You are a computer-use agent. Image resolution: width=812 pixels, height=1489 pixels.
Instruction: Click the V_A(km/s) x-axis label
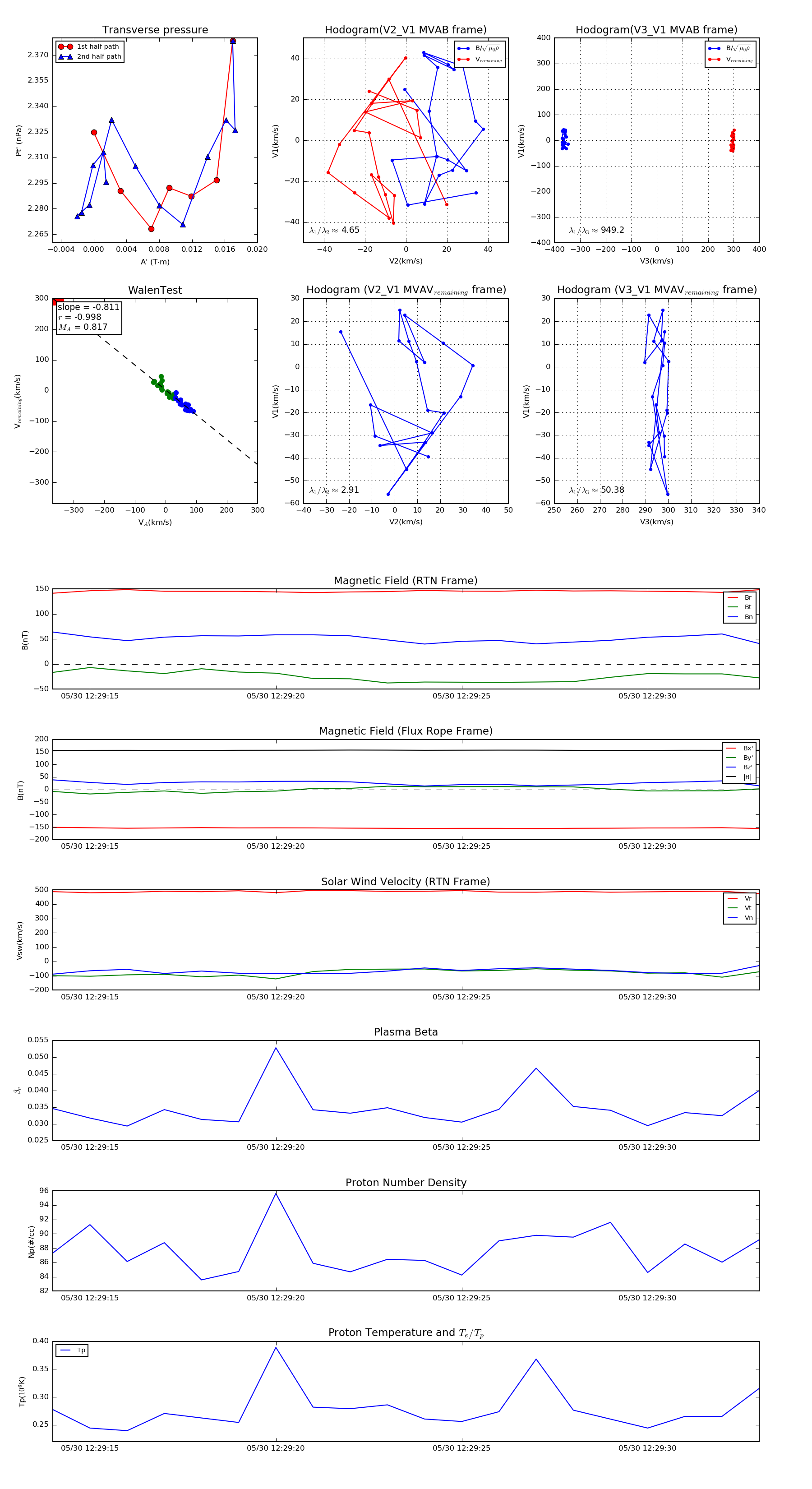coord(155,523)
